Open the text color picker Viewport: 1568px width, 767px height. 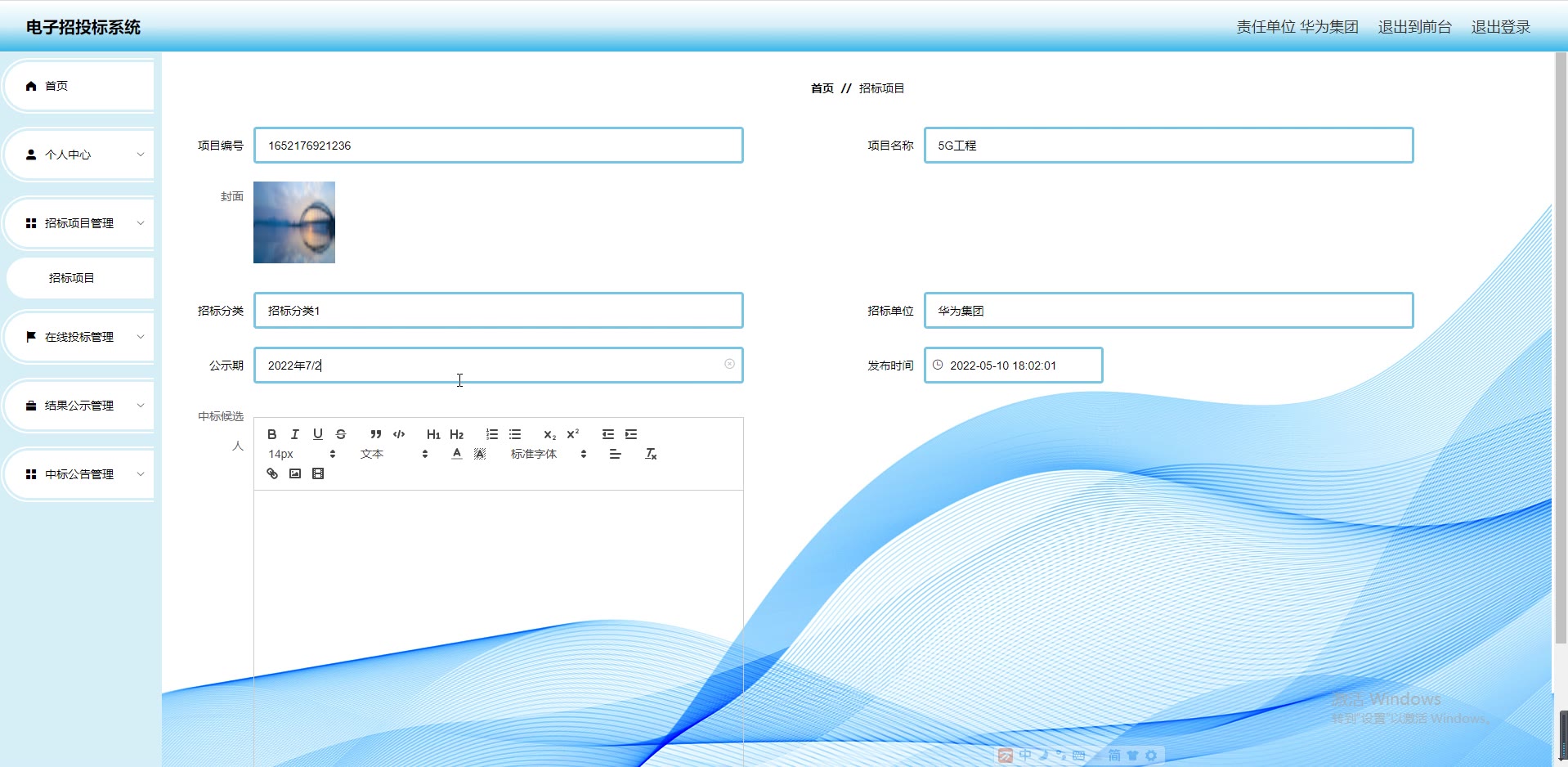457,454
